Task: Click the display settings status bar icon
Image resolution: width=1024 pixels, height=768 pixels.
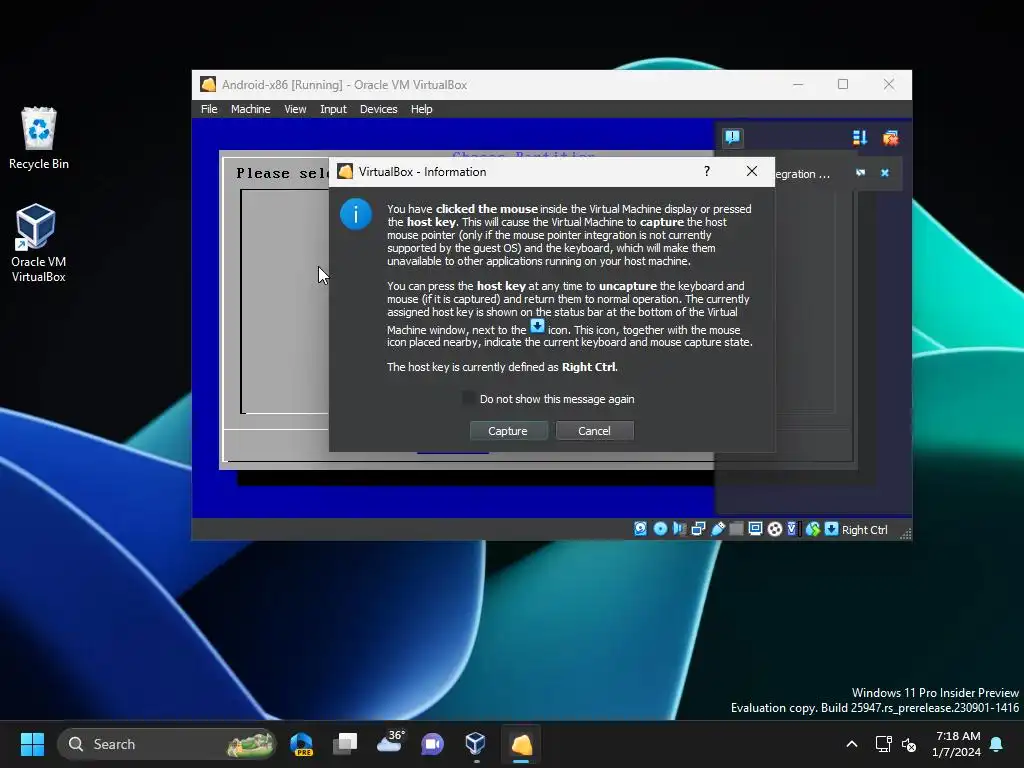Action: [x=756, y=529]
